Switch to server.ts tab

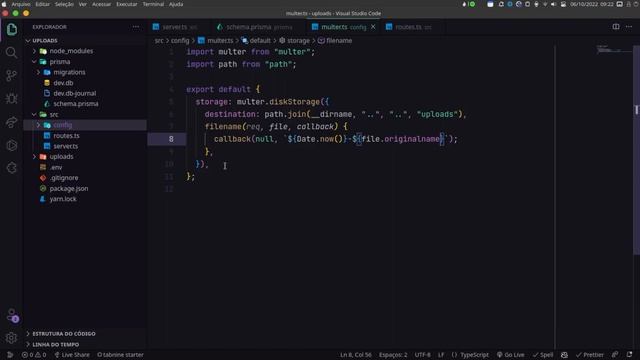pos(175,27)
